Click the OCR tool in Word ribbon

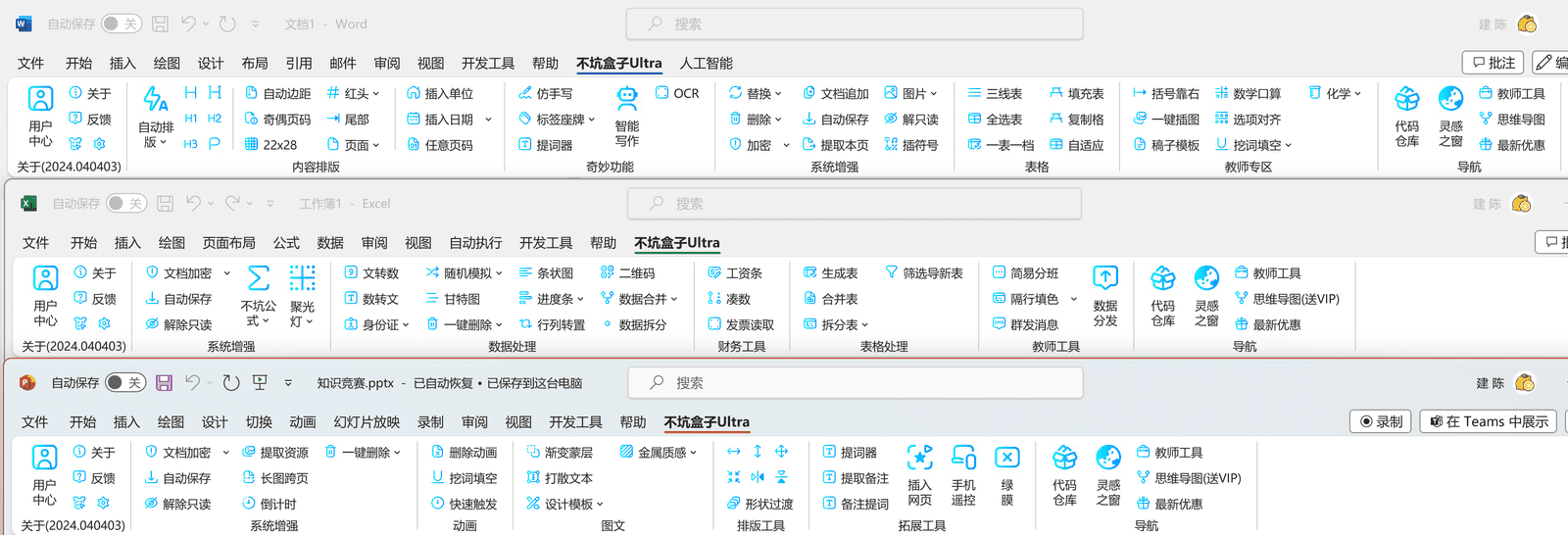click(x=677, y=93)
